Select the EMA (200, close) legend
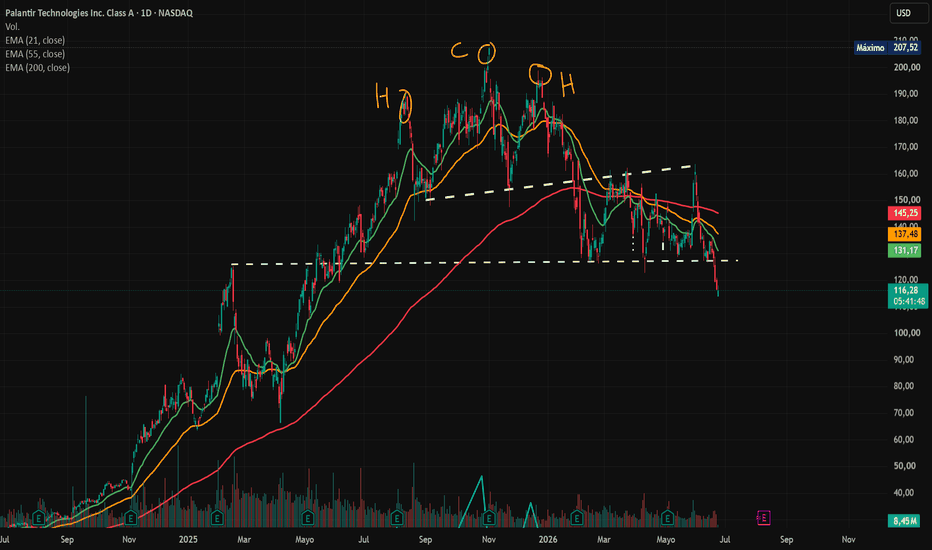The image size is (932, 550). click(x=37, y=68)
